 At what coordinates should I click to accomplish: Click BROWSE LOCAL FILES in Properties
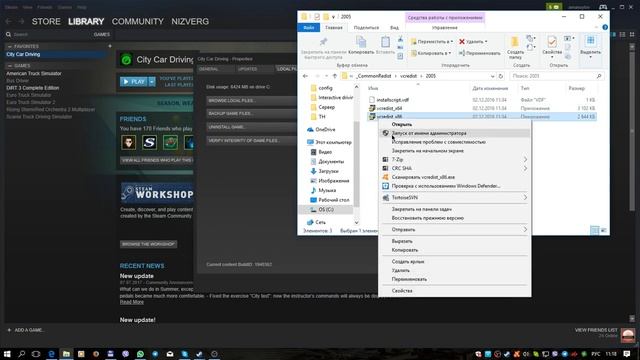[x=251, y=100]
